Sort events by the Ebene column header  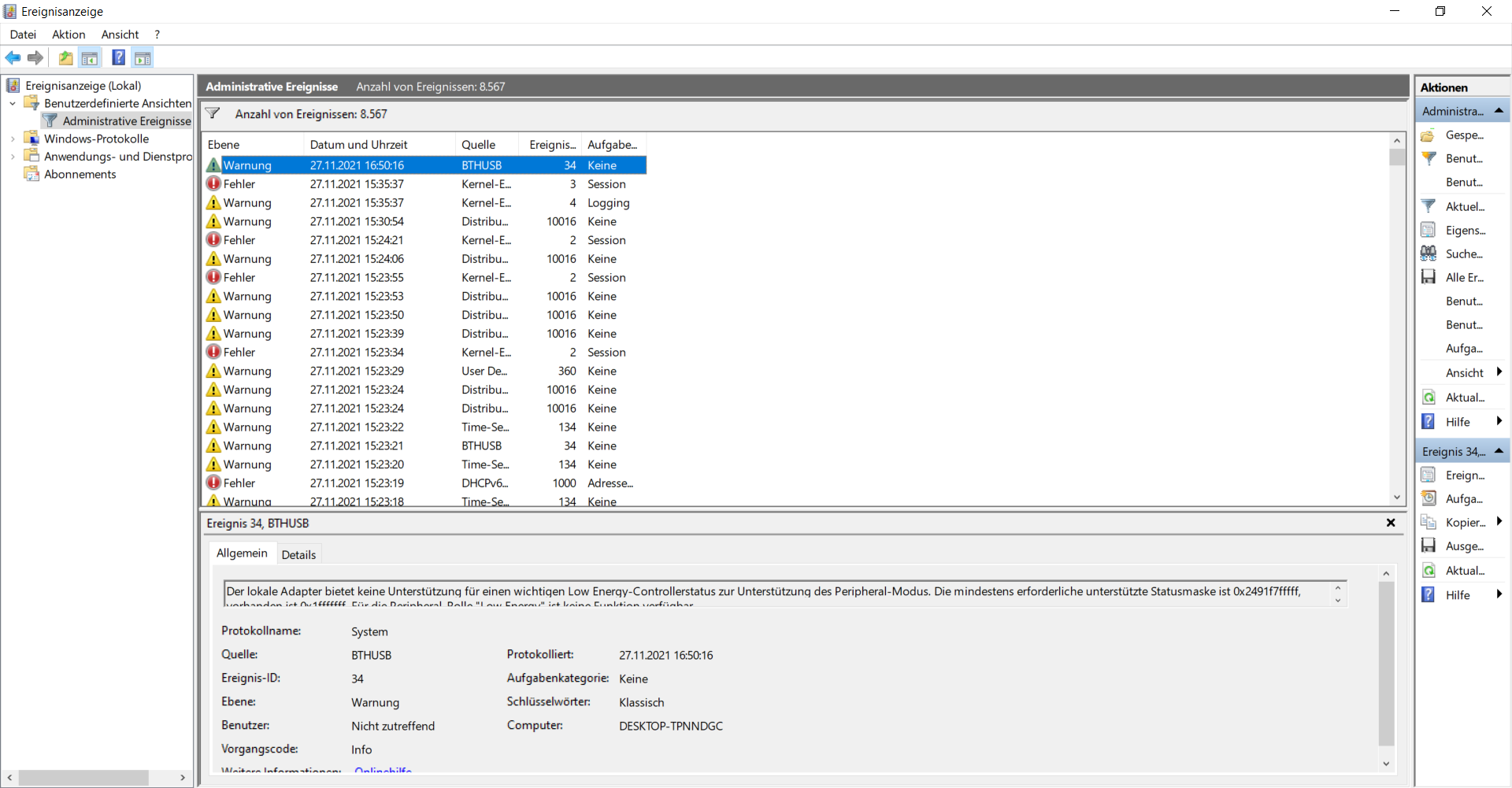(253, 145)
